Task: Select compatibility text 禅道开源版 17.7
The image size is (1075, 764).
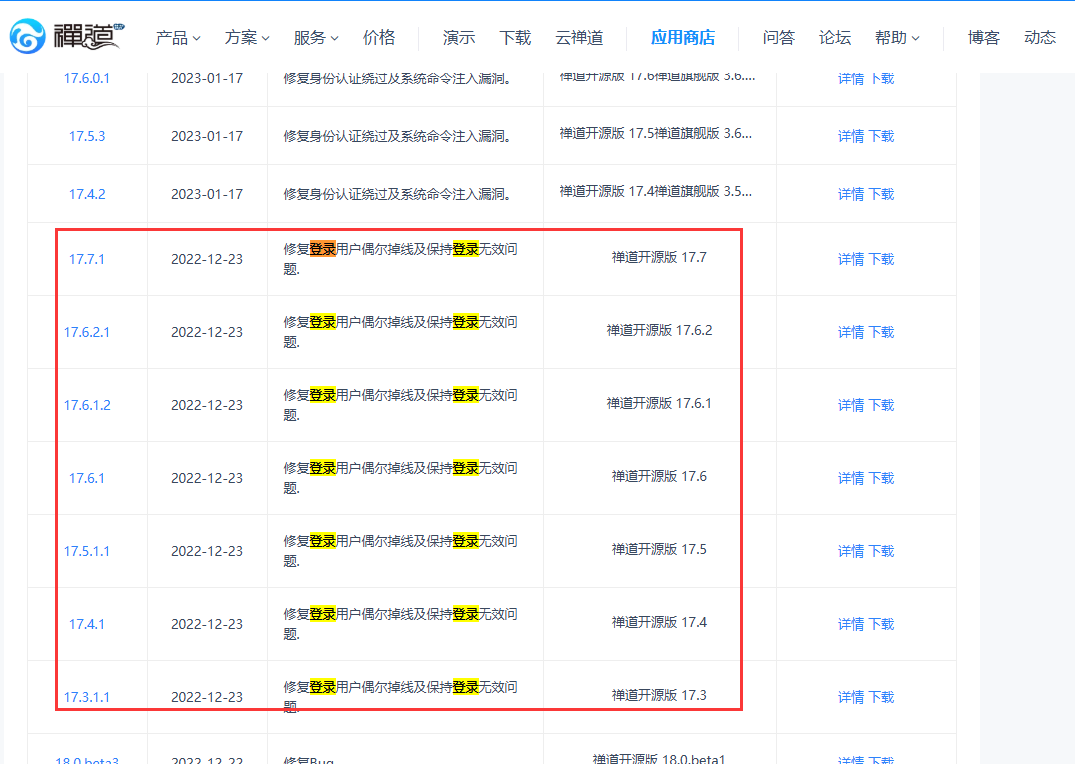Action: [x=659, y=257]
